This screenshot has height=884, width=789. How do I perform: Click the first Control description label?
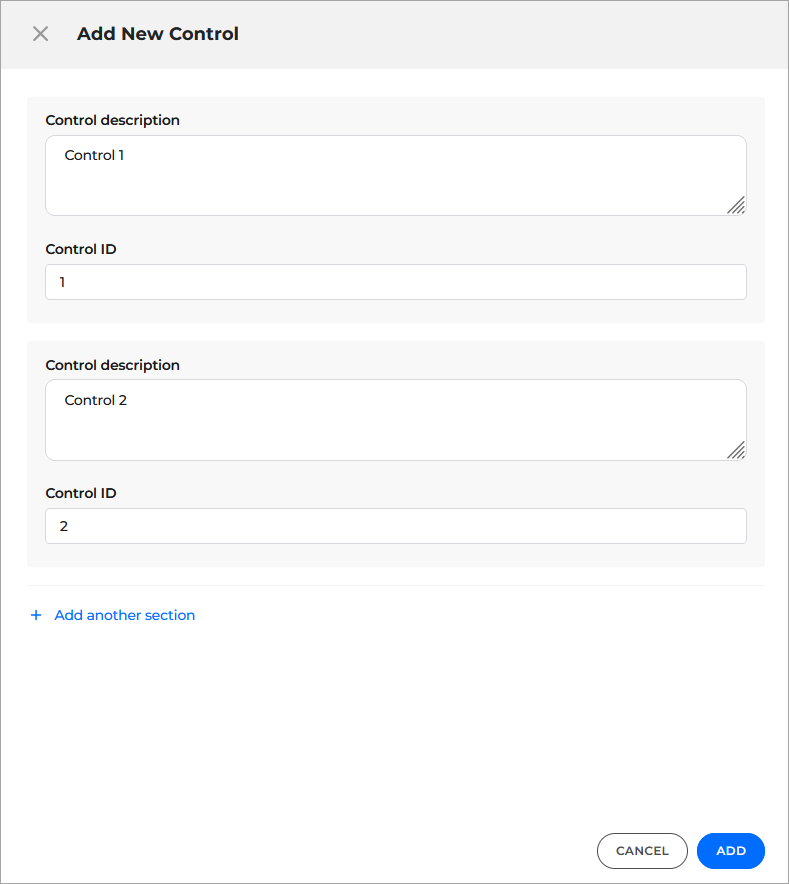112,120
